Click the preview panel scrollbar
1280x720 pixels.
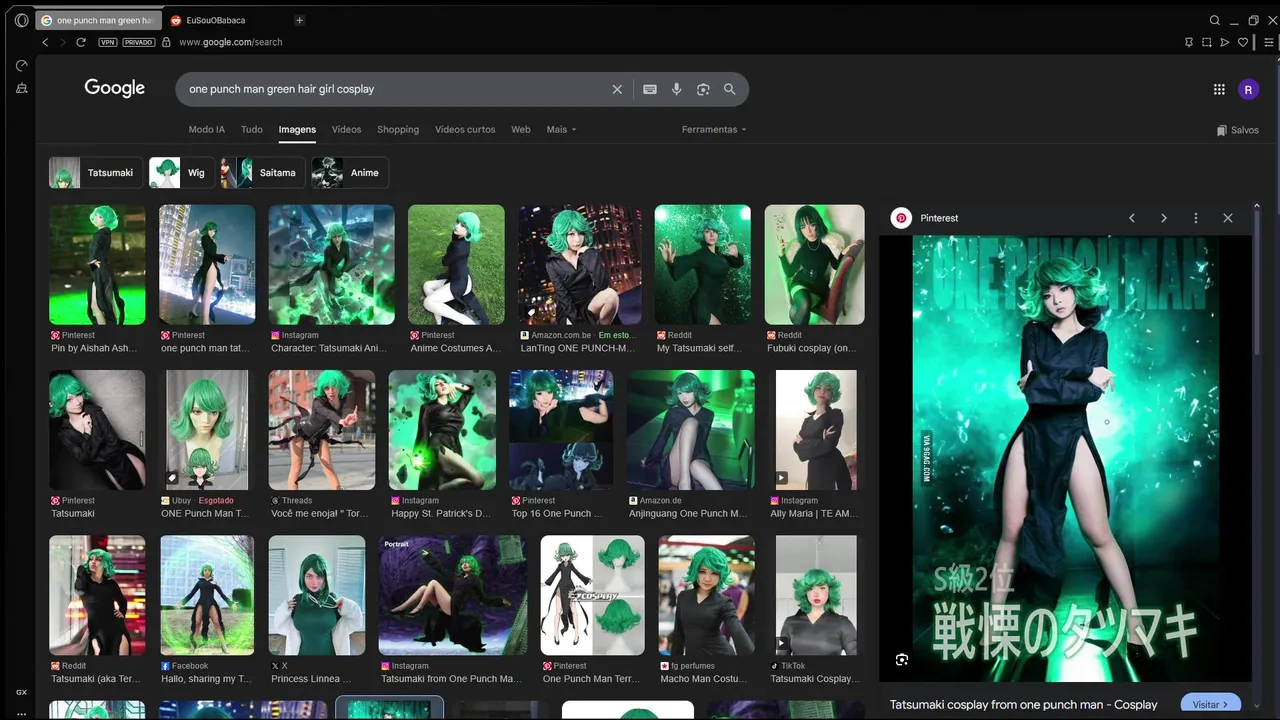(x=1258, y=280)
